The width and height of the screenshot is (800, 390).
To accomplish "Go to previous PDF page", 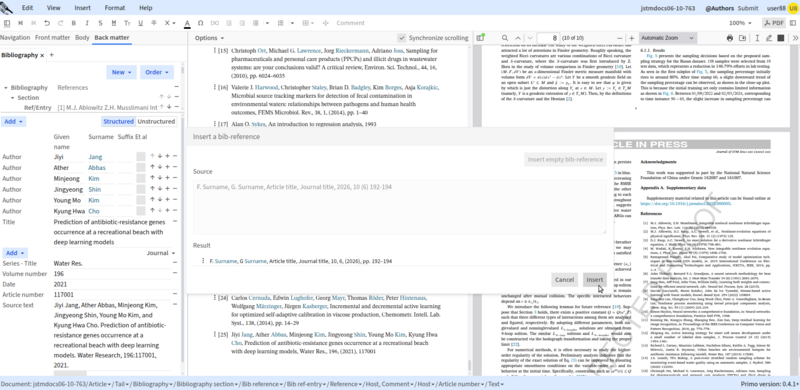I will click(518, 38).
